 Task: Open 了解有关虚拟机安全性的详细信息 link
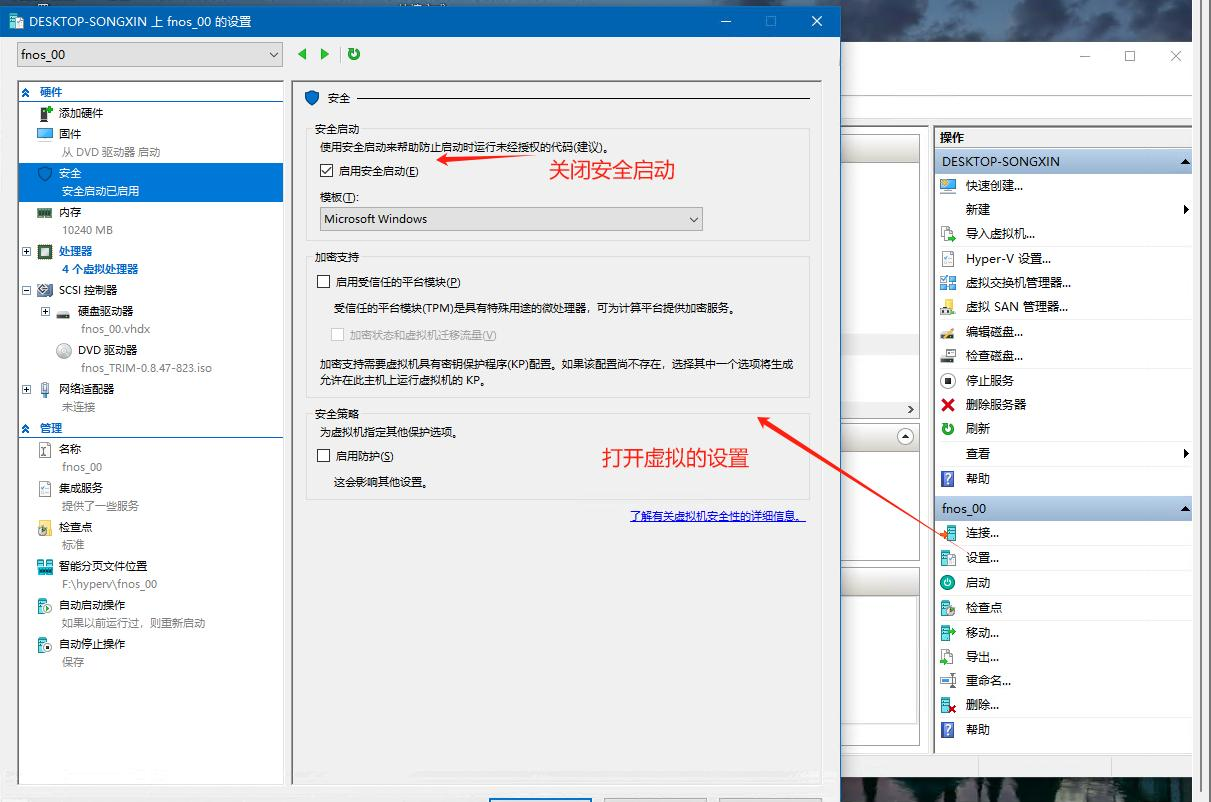coord(717,517)
